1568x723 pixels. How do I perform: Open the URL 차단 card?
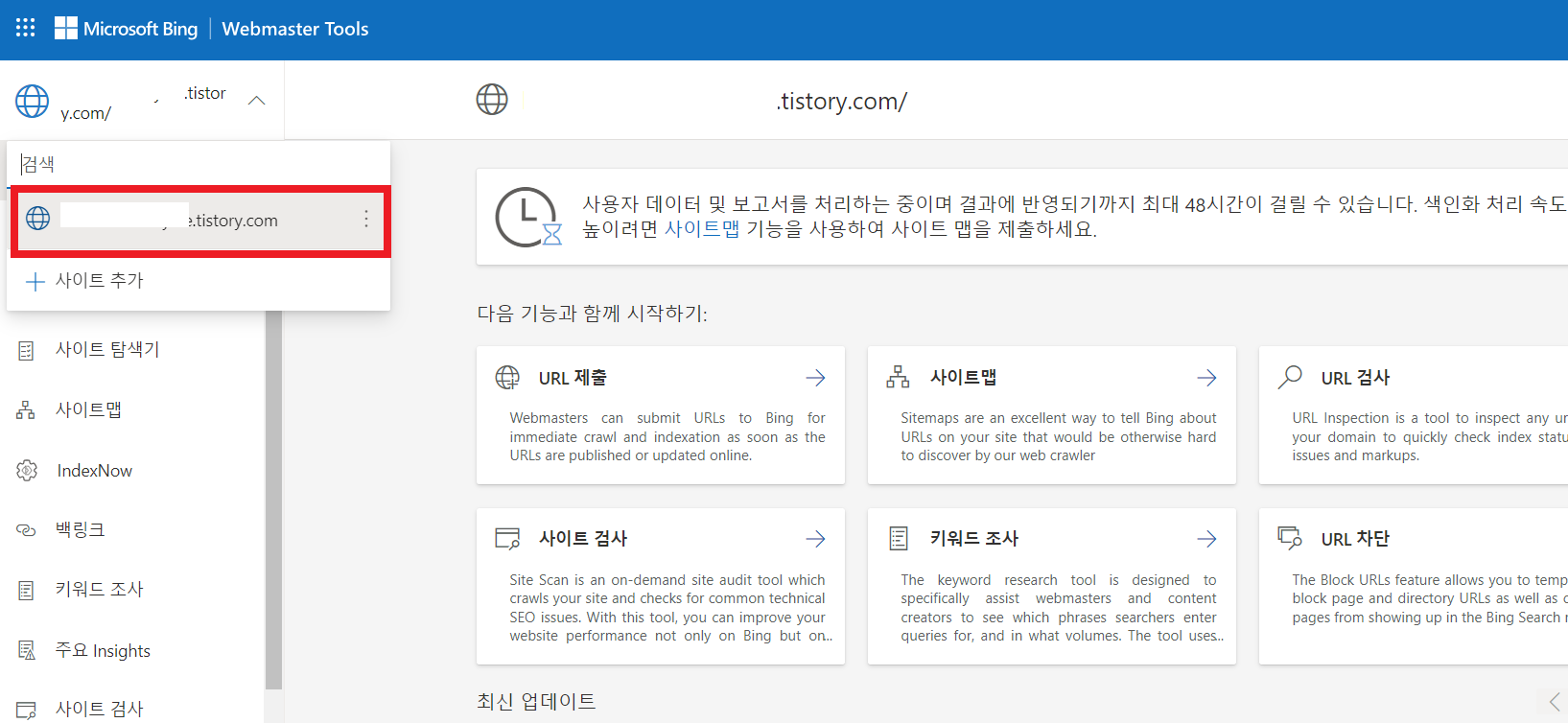pos(1414,586)
